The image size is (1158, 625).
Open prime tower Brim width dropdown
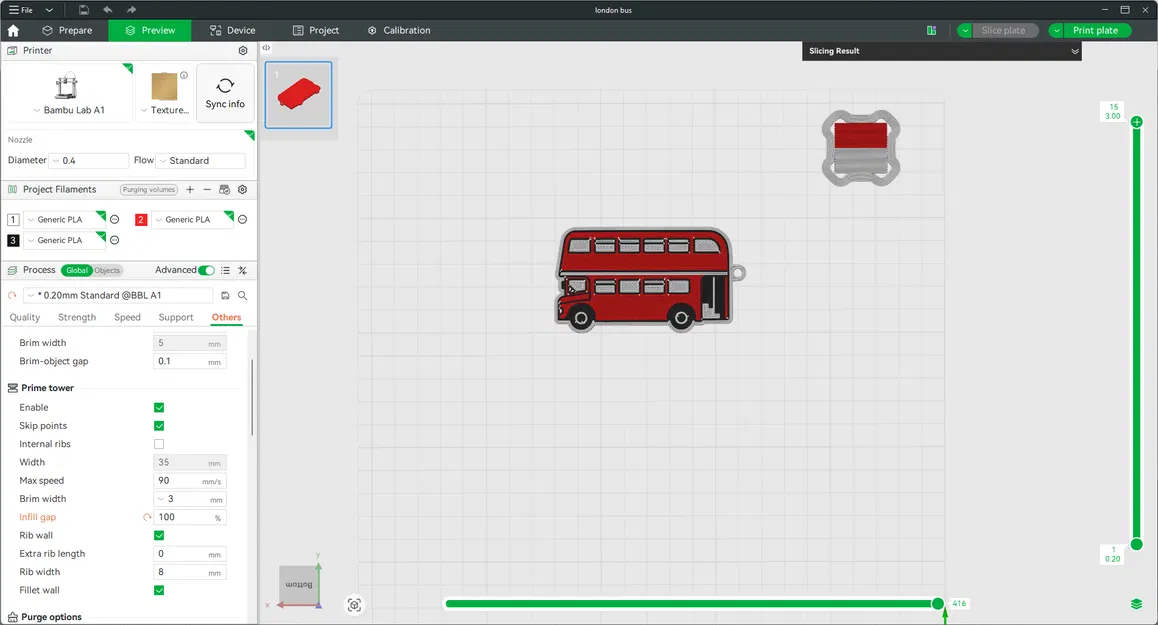tap(189, 499)
